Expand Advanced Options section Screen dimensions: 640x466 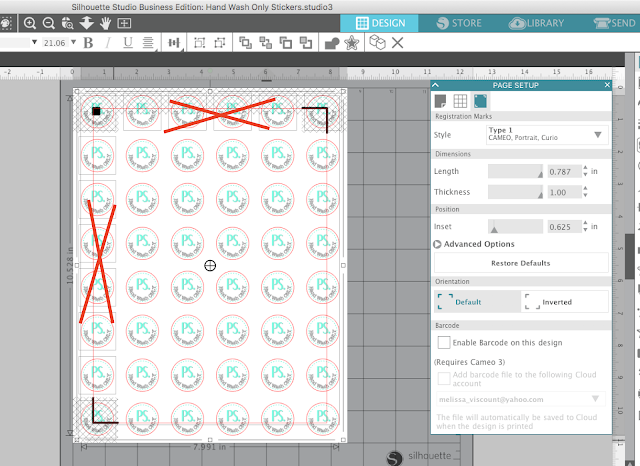click(474, 244)
